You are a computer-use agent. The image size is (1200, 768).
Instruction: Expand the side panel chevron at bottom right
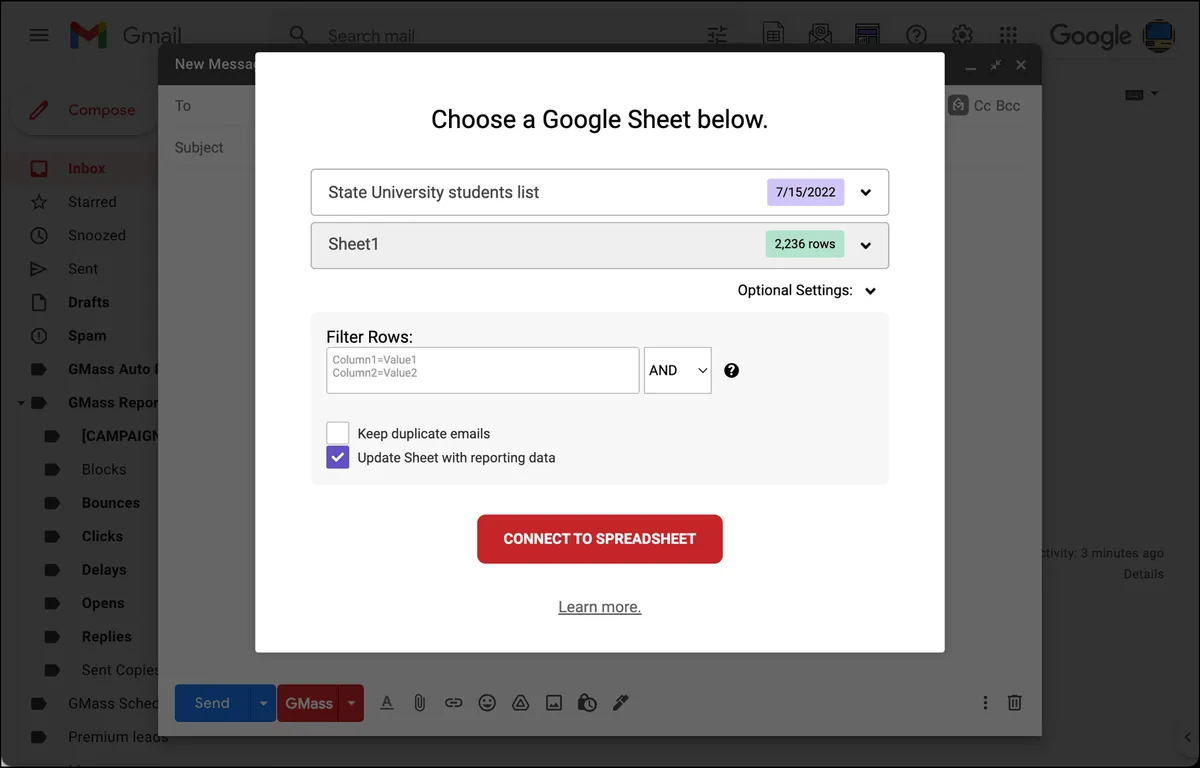coord(1187,738)
